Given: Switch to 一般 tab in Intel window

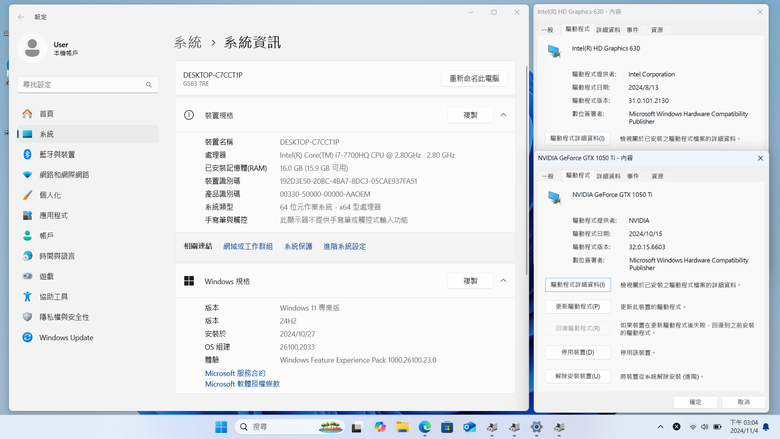Looking at the screenshot, I should point(547,30).
